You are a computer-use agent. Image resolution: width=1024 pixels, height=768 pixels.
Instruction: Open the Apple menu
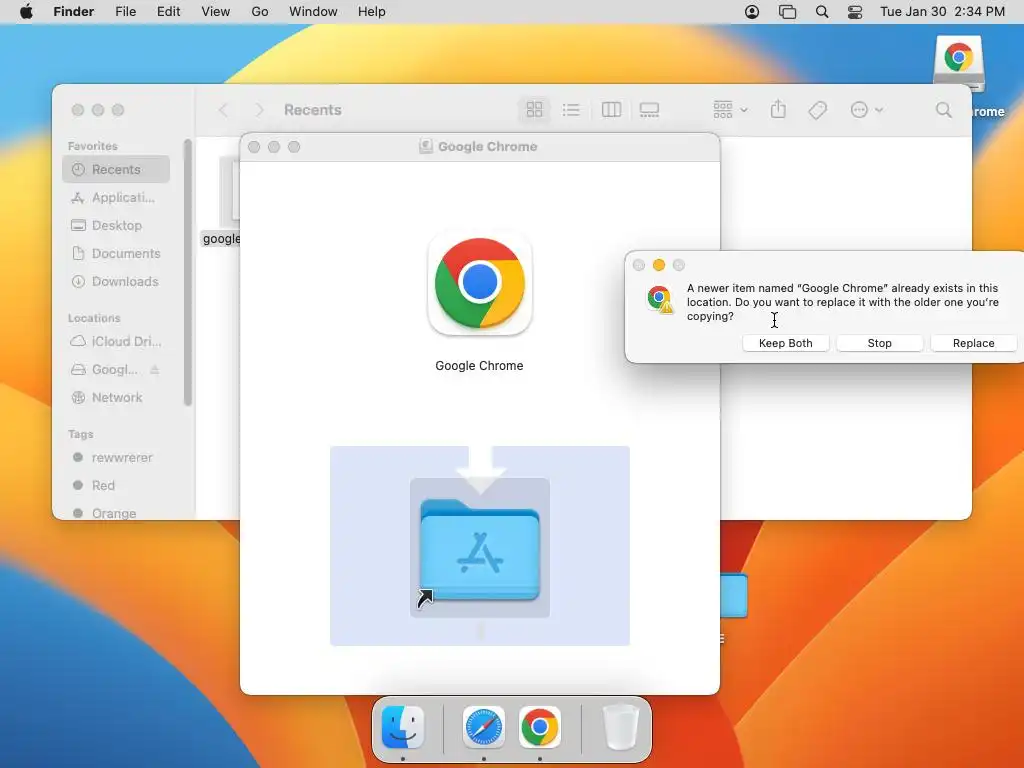(26, 12)
